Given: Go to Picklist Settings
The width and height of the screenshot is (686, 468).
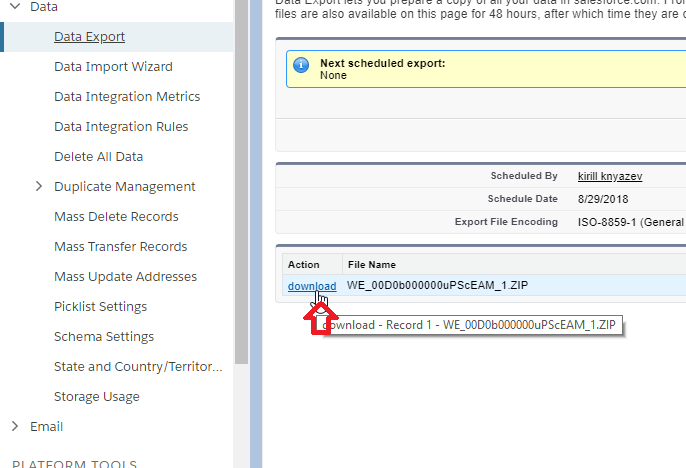Looking at the screenshot, I should pyautogui.click(x=100, y=307).
